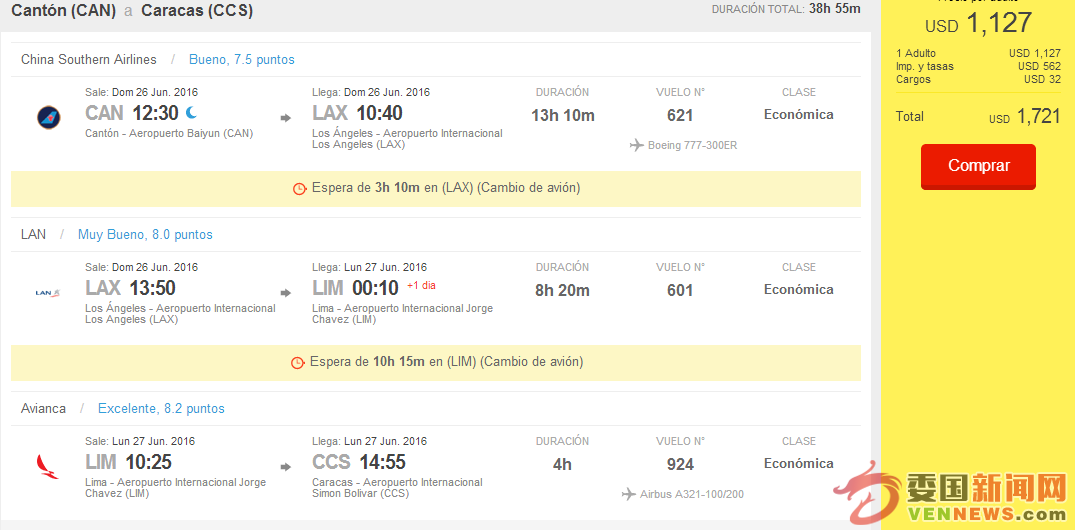Click the moon night-flight icon beside 12:30
The width and height of the screenshot is (1075, 530).
click(191, 112)
